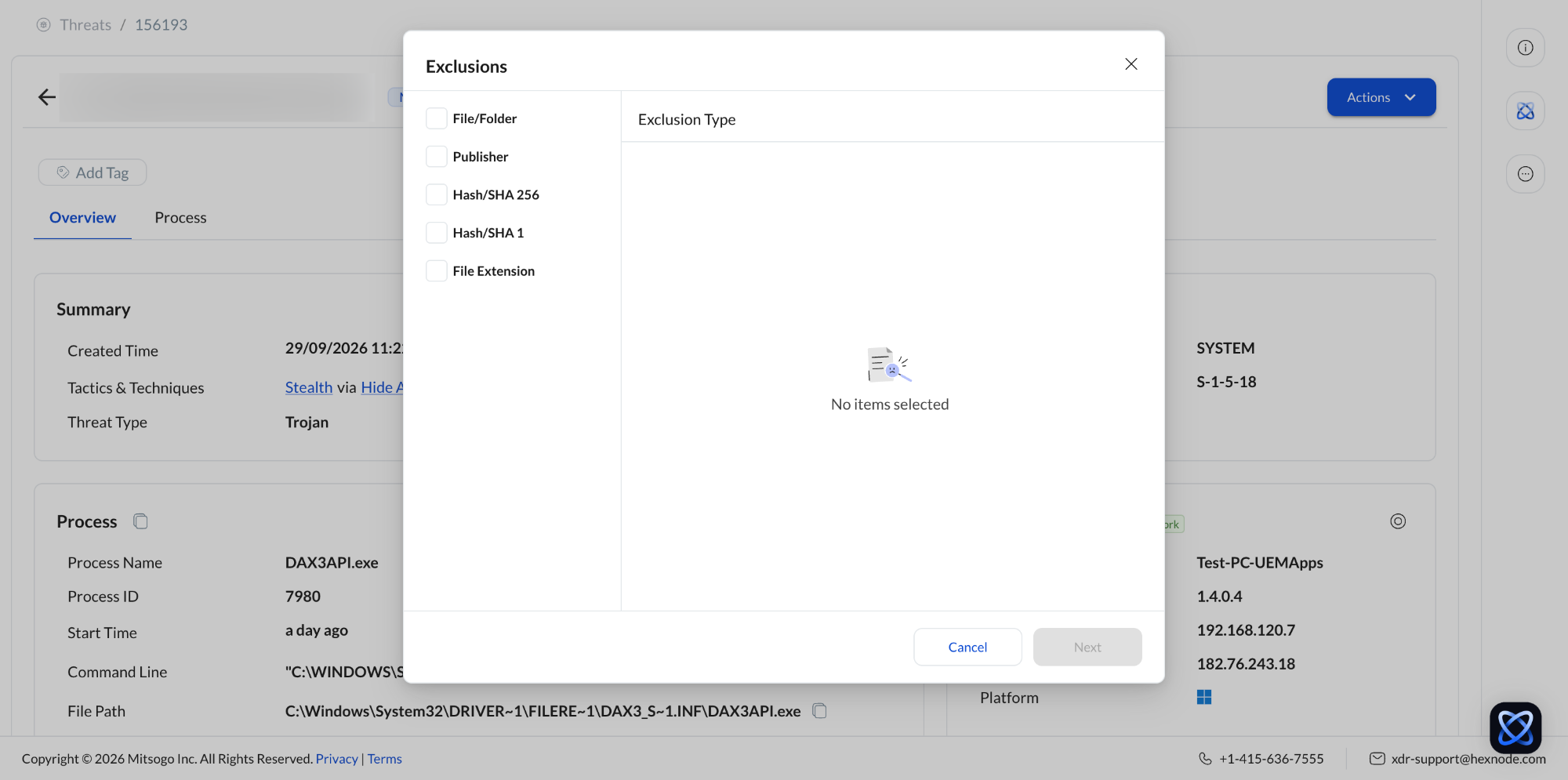Screen dimensions: 1568x780
Task: Click the xdr-support email address
Action: point(1468,759)
